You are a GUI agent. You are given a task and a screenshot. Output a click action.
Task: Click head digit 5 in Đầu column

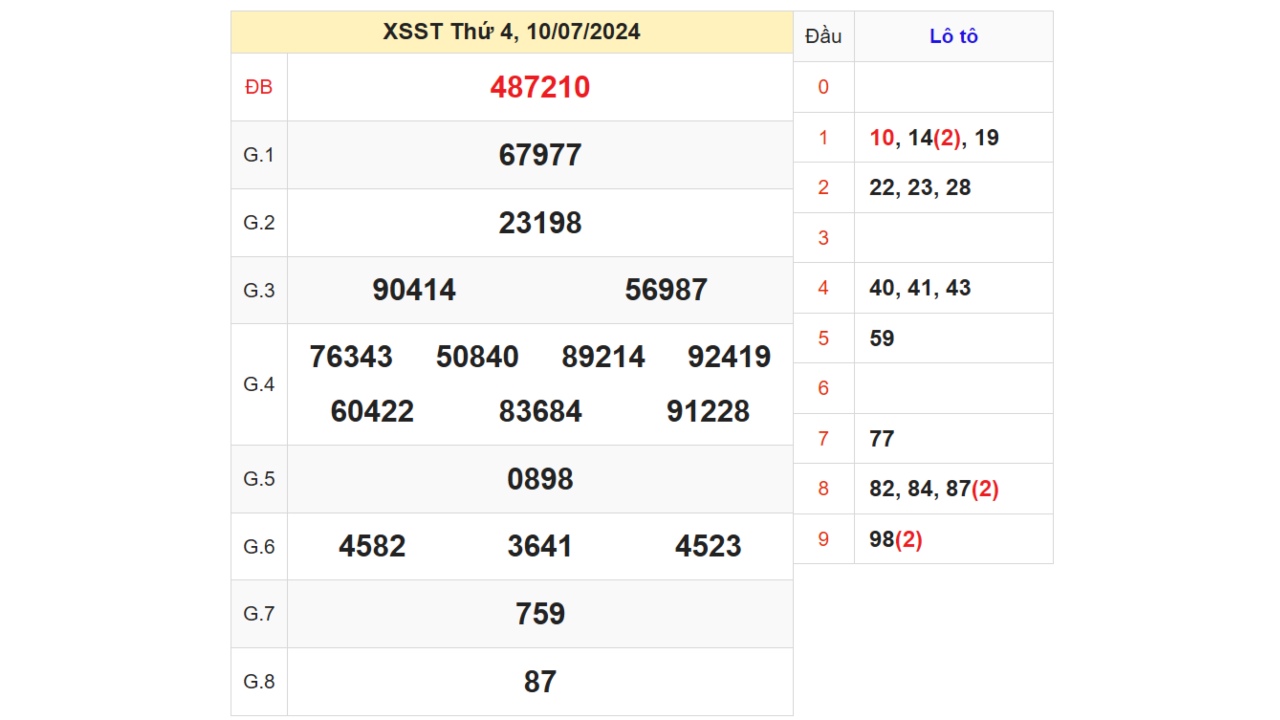[823, 338]
